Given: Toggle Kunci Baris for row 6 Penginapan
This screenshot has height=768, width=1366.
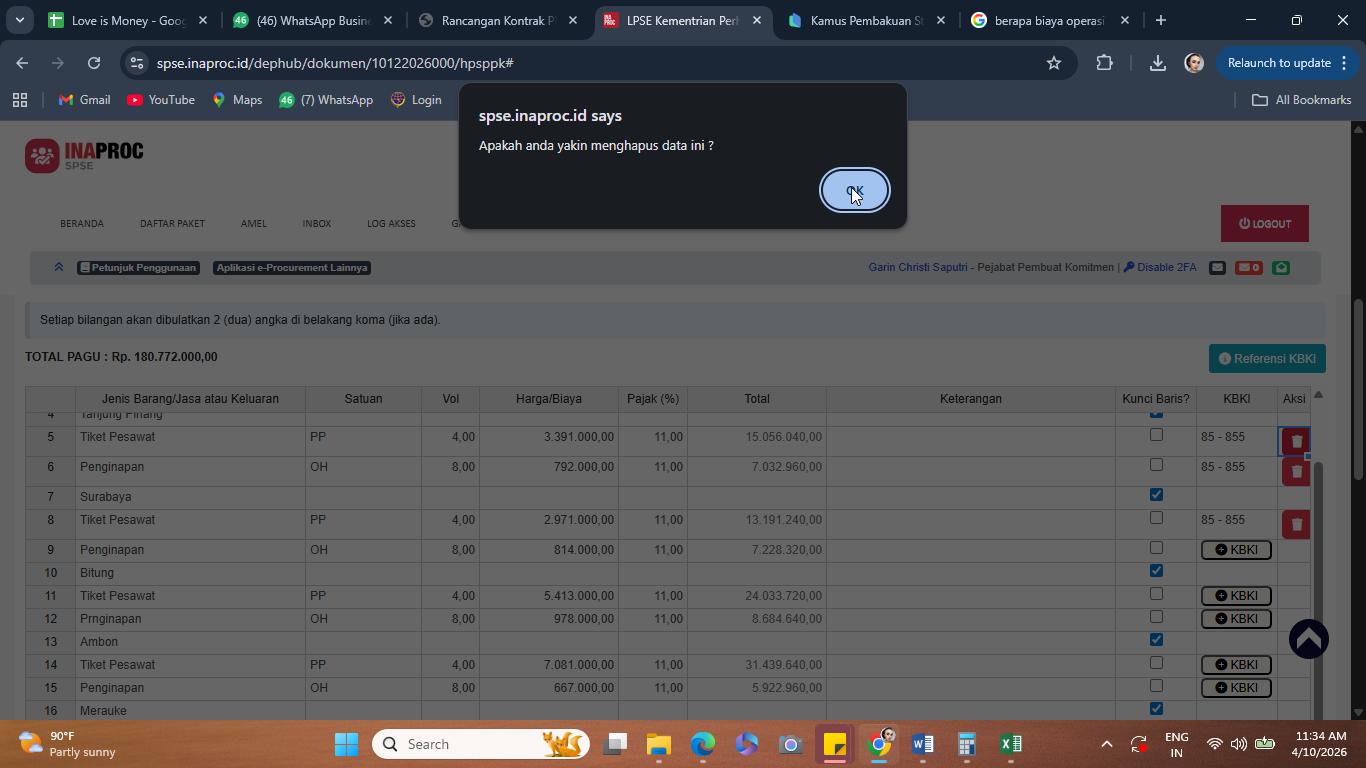Looking at the screenshot, I should point(1156,465).
